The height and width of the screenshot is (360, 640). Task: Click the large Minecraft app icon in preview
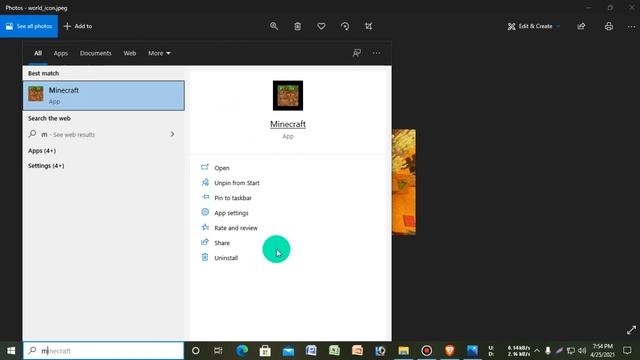(x=288, y=96)
